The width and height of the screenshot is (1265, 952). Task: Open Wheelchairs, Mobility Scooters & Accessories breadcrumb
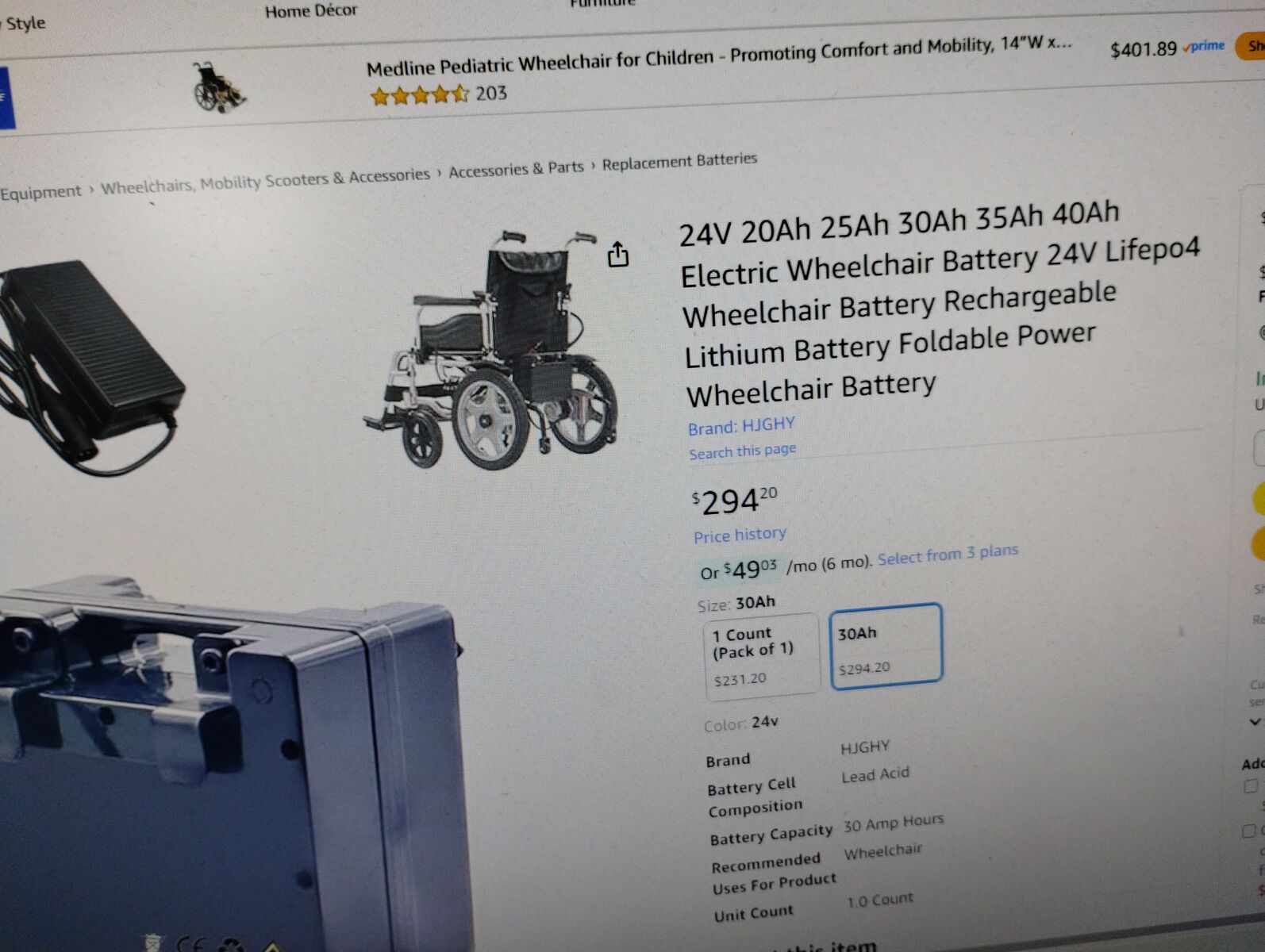tap(265, 181)
